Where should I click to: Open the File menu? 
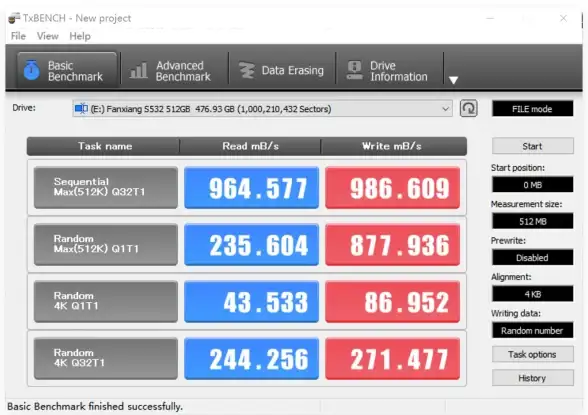pyautogui.click(x=18, y=36)
